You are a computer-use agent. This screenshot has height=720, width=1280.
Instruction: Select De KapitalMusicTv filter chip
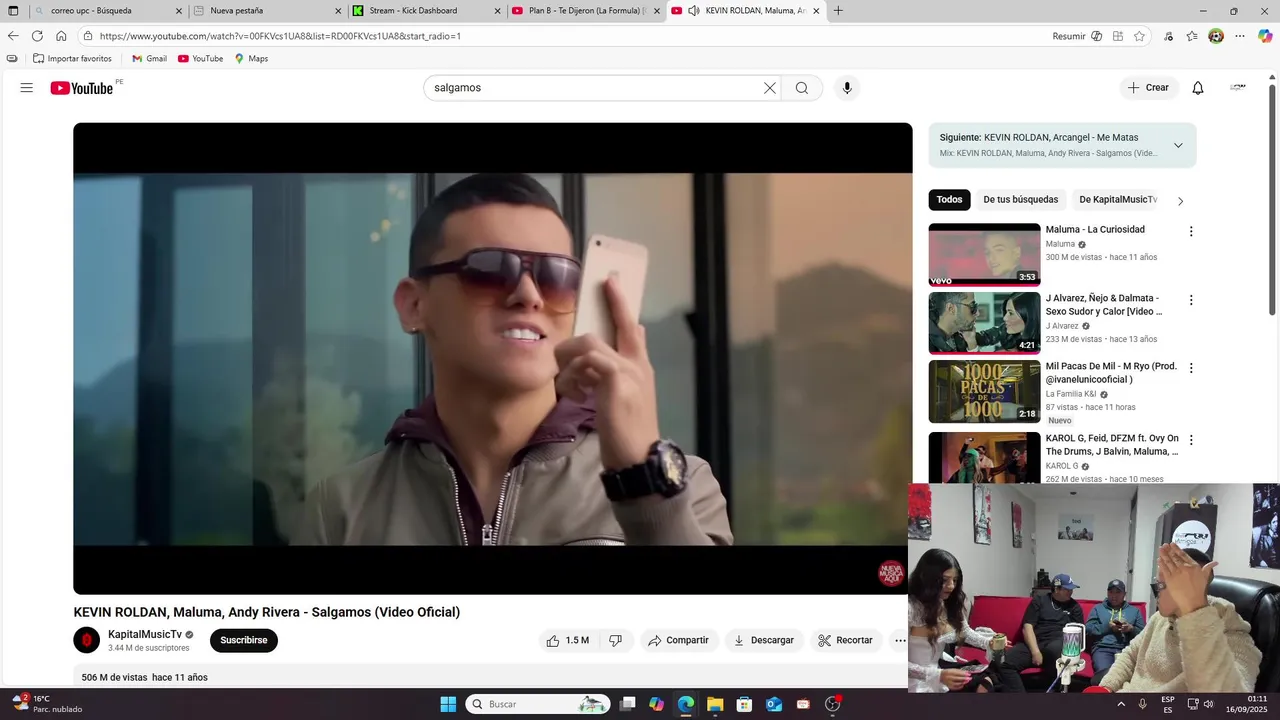[x=1118, y=200]
